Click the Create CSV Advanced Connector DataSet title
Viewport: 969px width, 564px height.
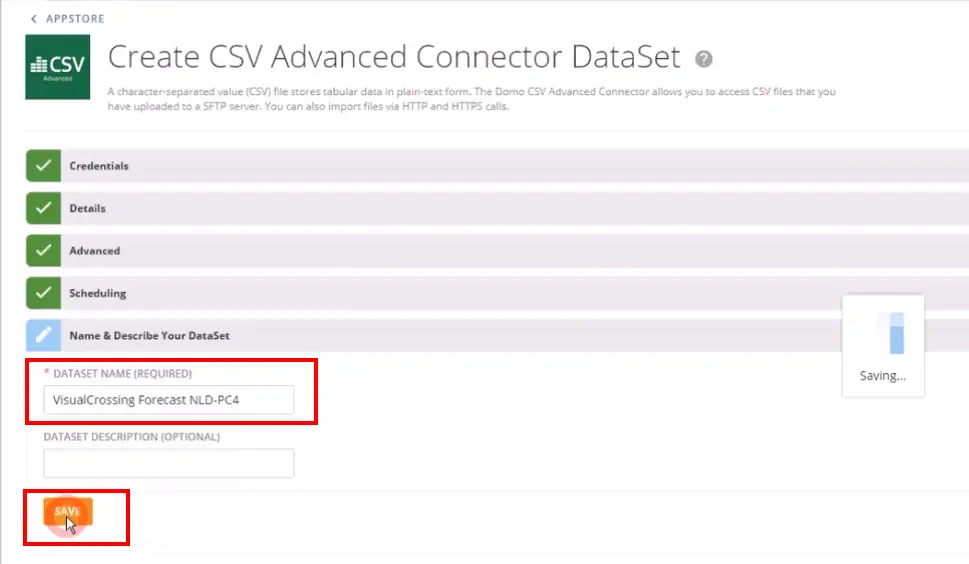(394, 57)
